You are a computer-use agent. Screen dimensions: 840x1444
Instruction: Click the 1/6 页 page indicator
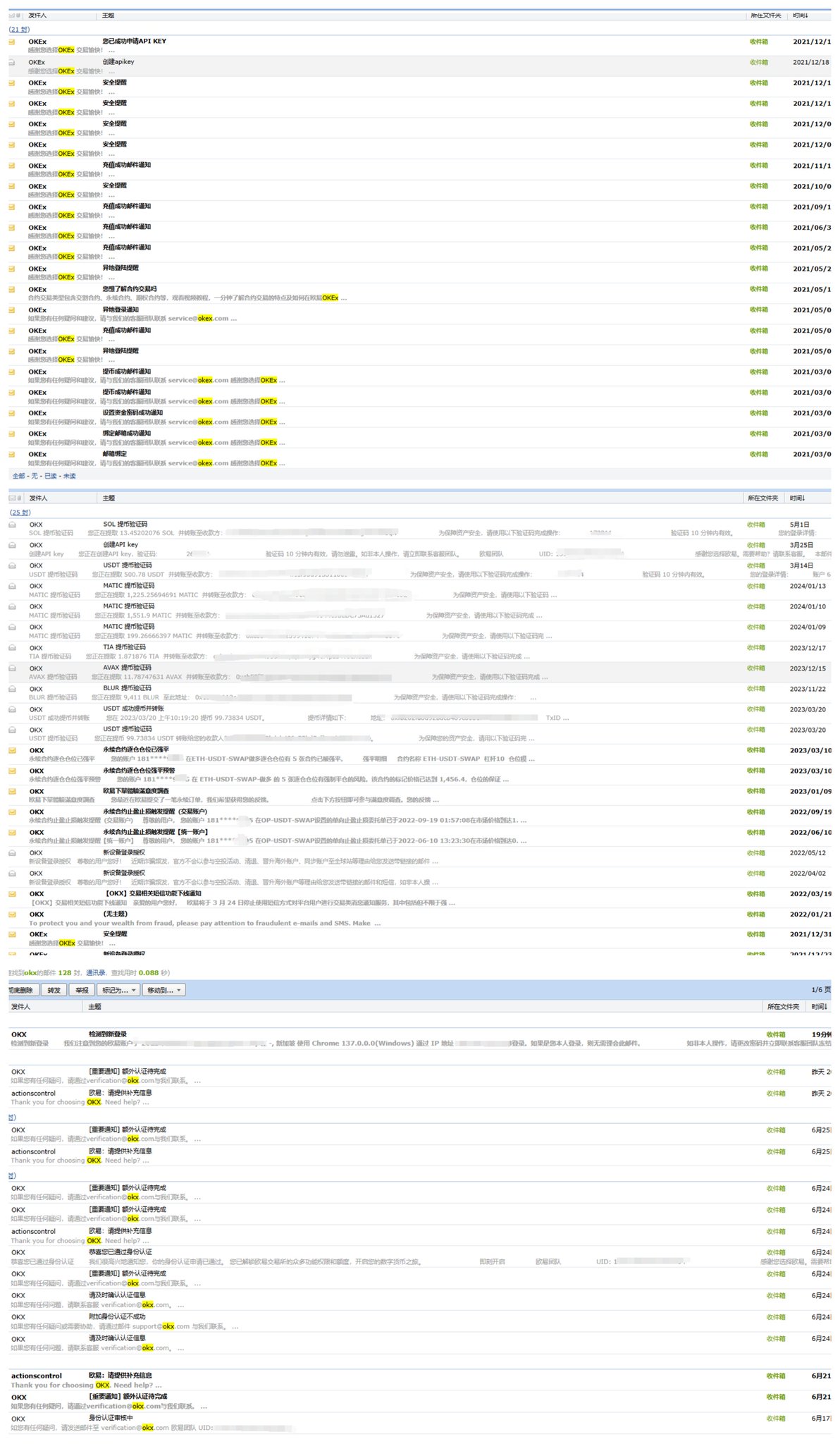821,990
